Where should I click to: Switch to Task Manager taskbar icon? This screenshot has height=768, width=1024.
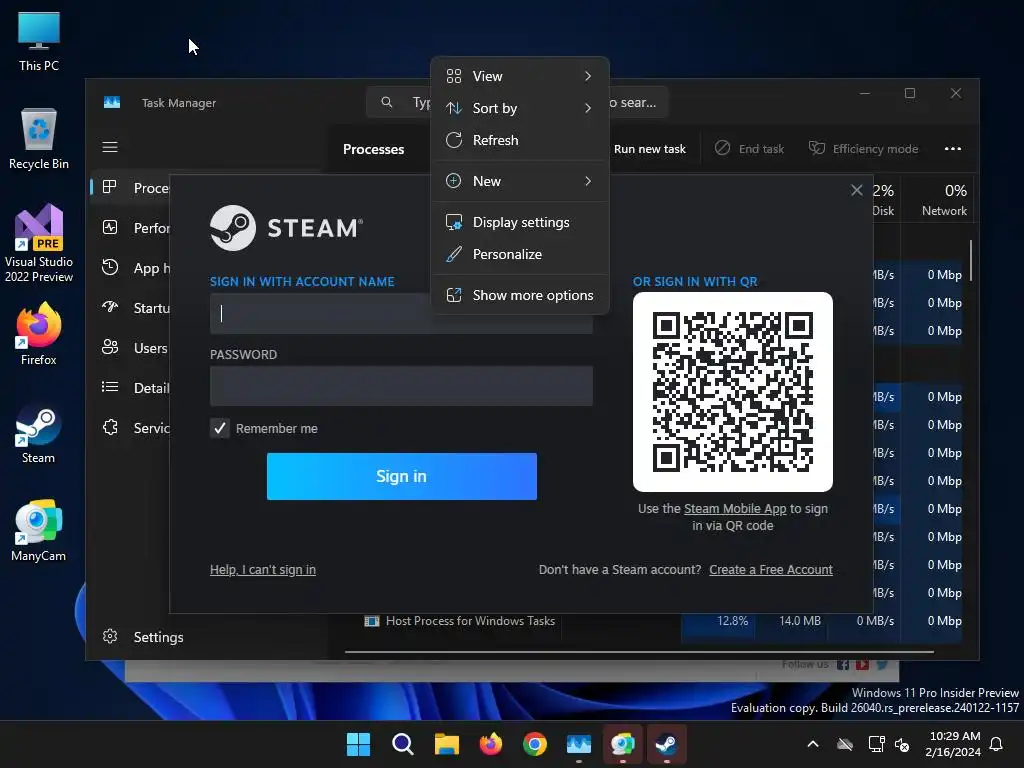pos(579,744)
